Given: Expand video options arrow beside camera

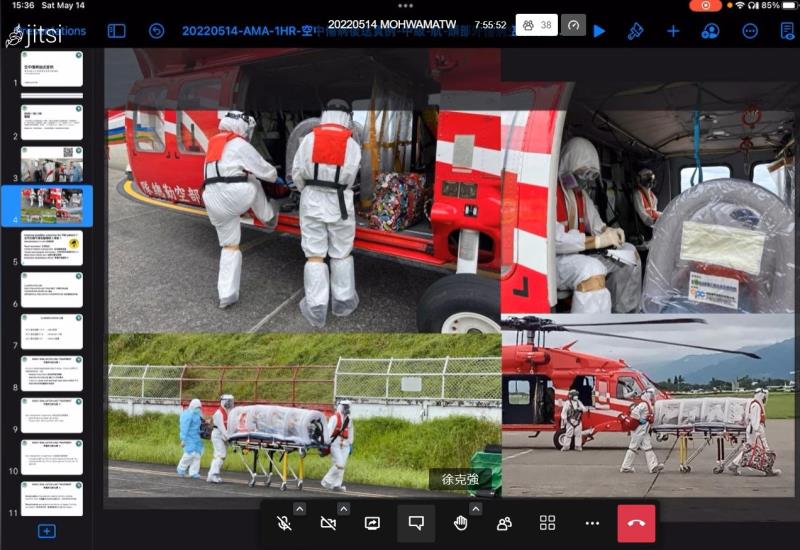Looking at the screenshot, I should [343, 509].
